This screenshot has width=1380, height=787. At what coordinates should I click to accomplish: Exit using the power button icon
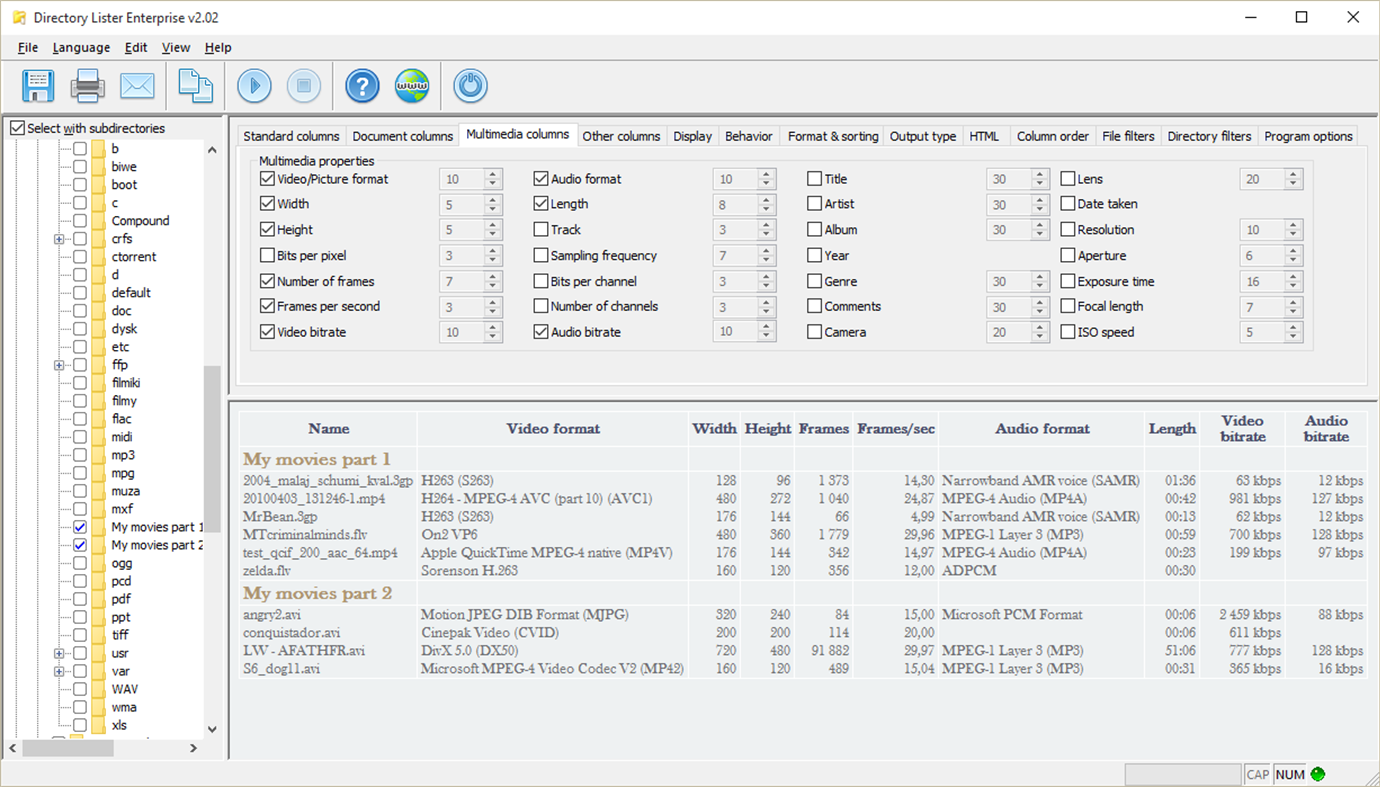pos(469,86)
